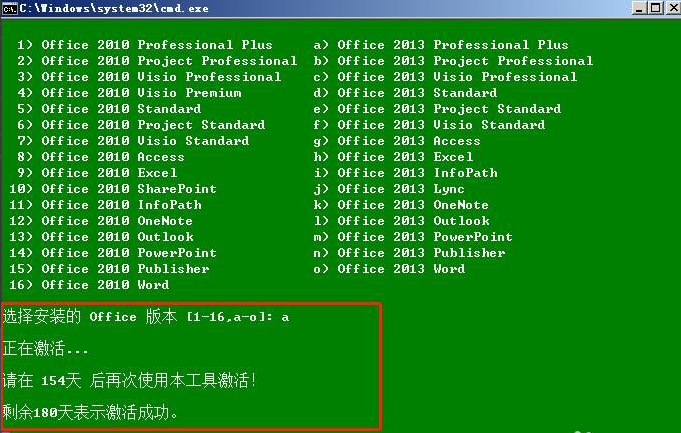The width and height of the screenshot is (681, 433).
Task: Maximize the command prompt window
Action: pyautogui.click(x=654, y=8)
